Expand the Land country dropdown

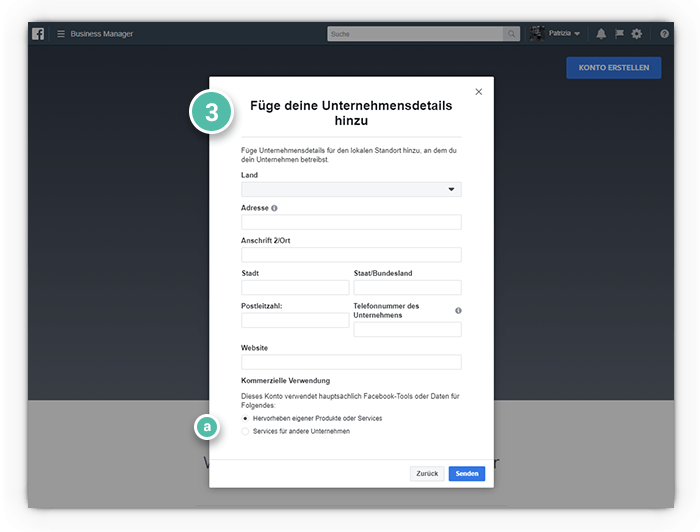(351, 189)
